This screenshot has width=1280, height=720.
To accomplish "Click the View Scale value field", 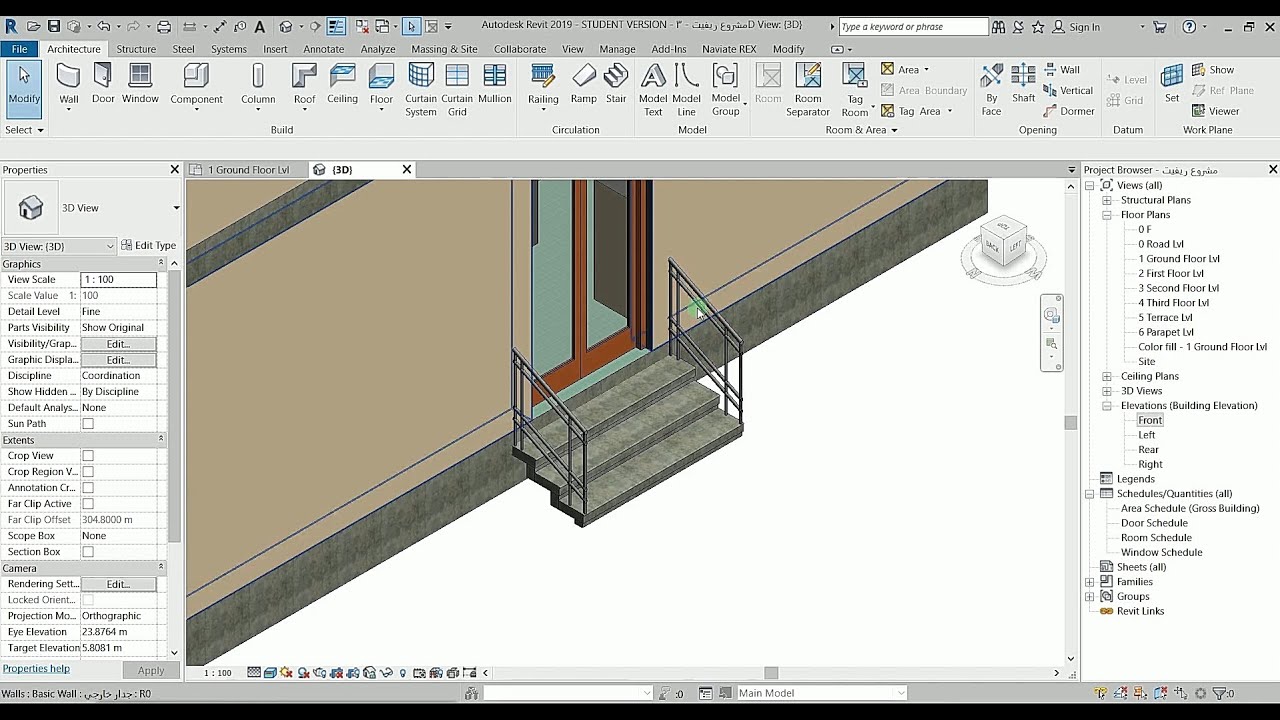I will 118,280.
